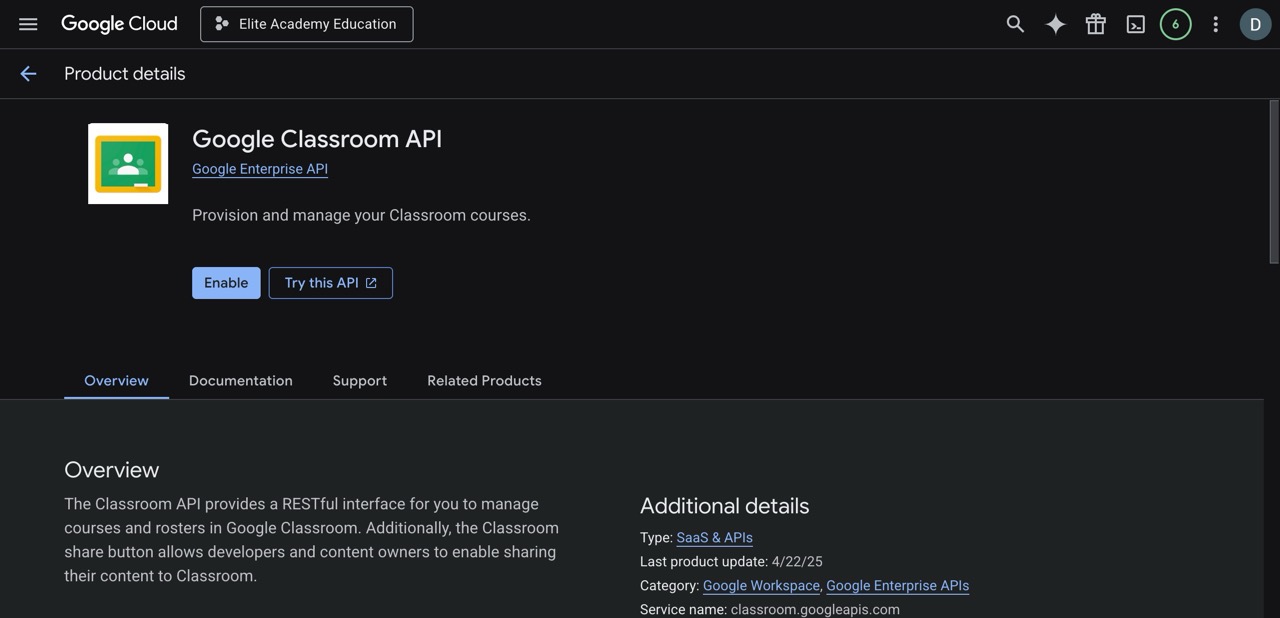
Task: Open the SaaS & APIs type link
Action: (714, 537)
